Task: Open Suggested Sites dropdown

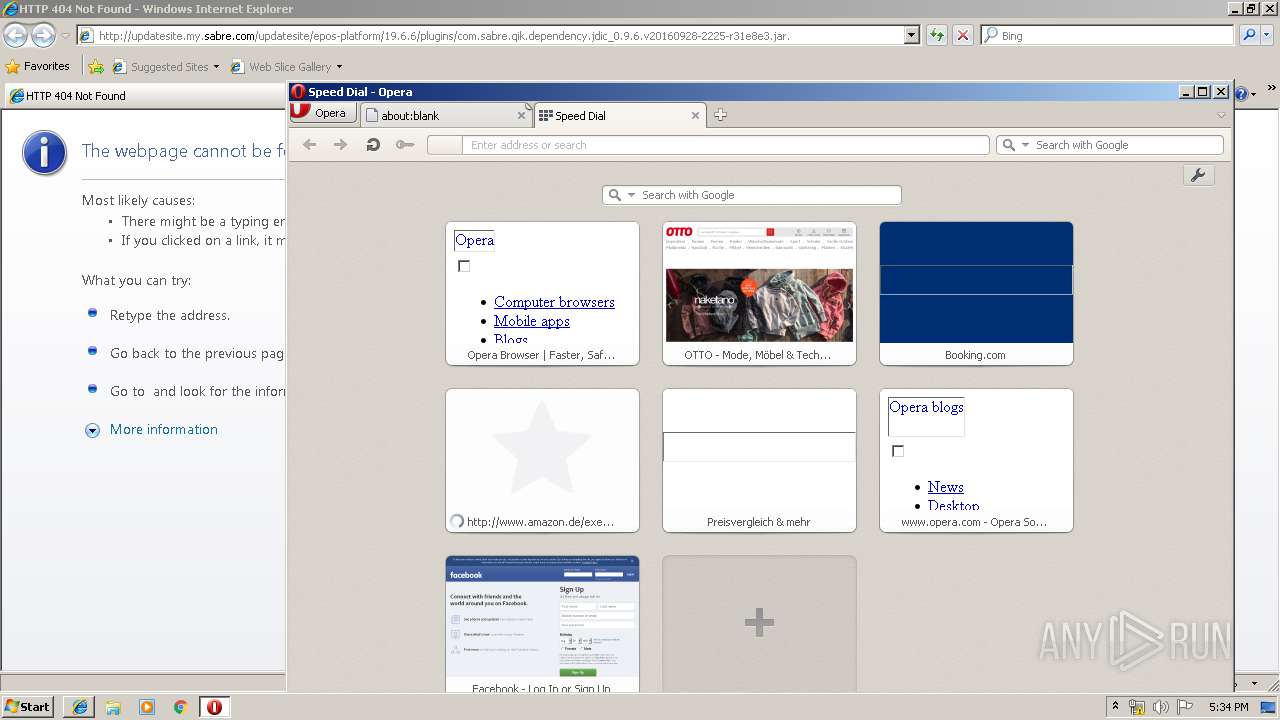Action: coord(166,67)
